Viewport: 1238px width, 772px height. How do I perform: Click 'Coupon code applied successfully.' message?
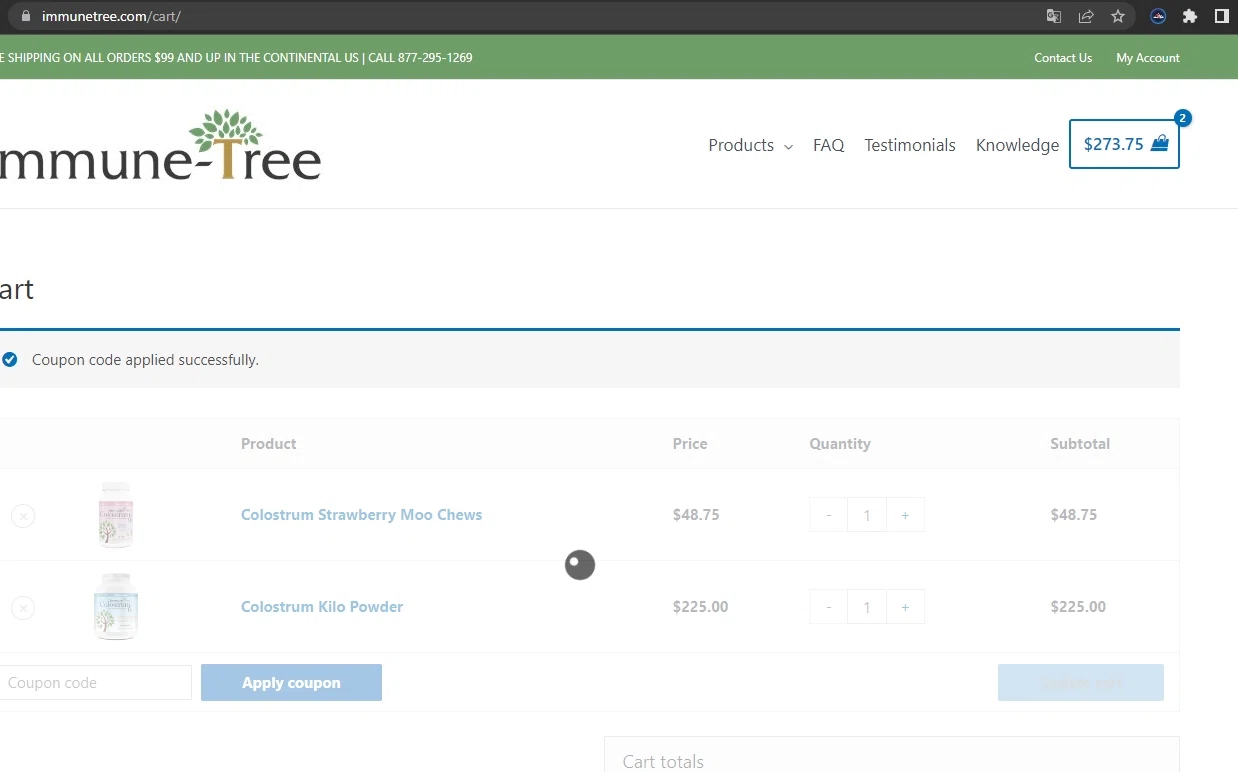tap(145, 360)
